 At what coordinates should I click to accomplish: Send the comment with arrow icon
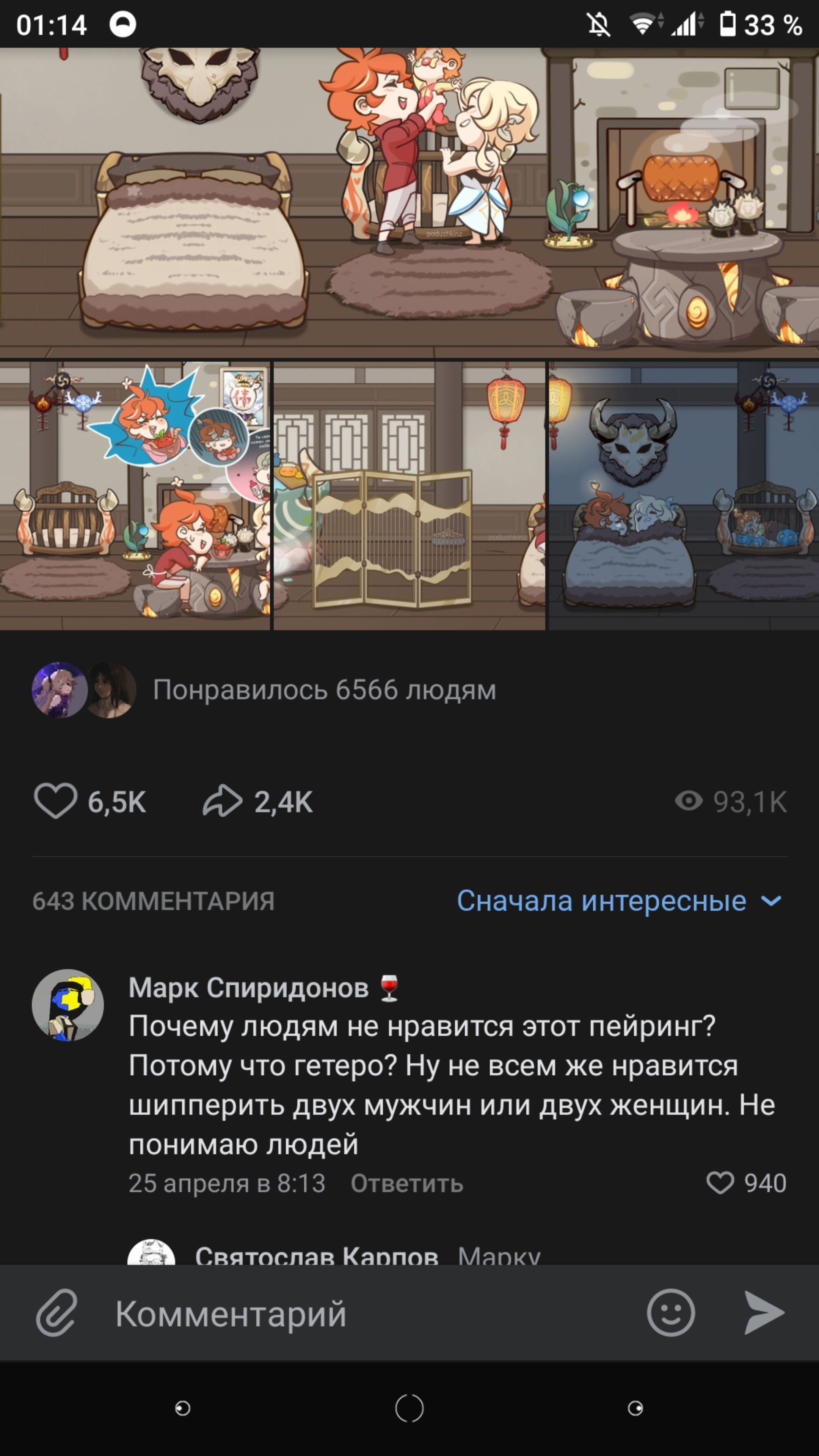click(764, 1313)
